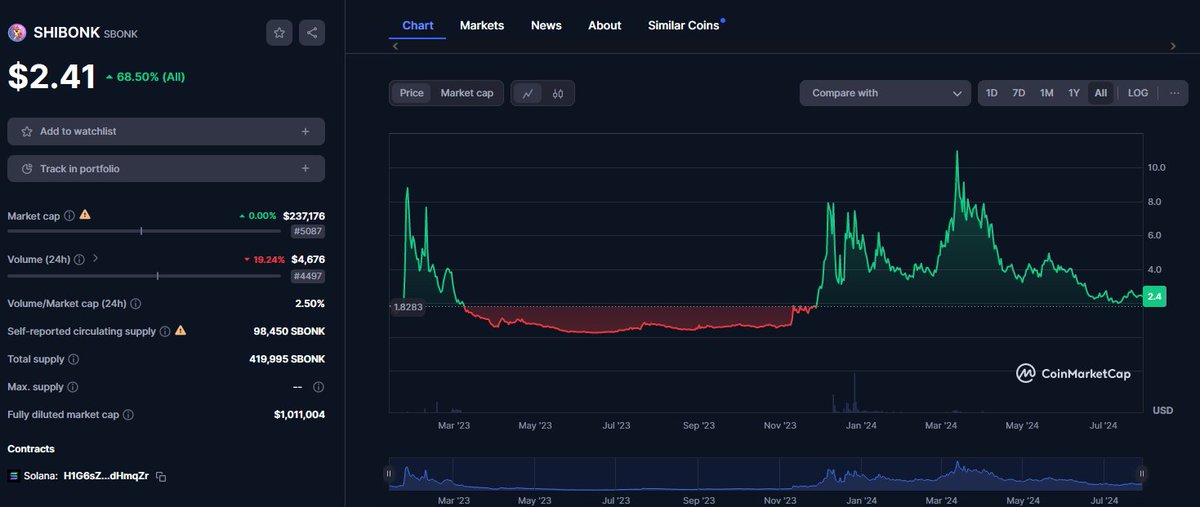The height and width of the screenshot is (507, 1200).
Task: Click Add to watchlist button
Action: tap(166, 131)
